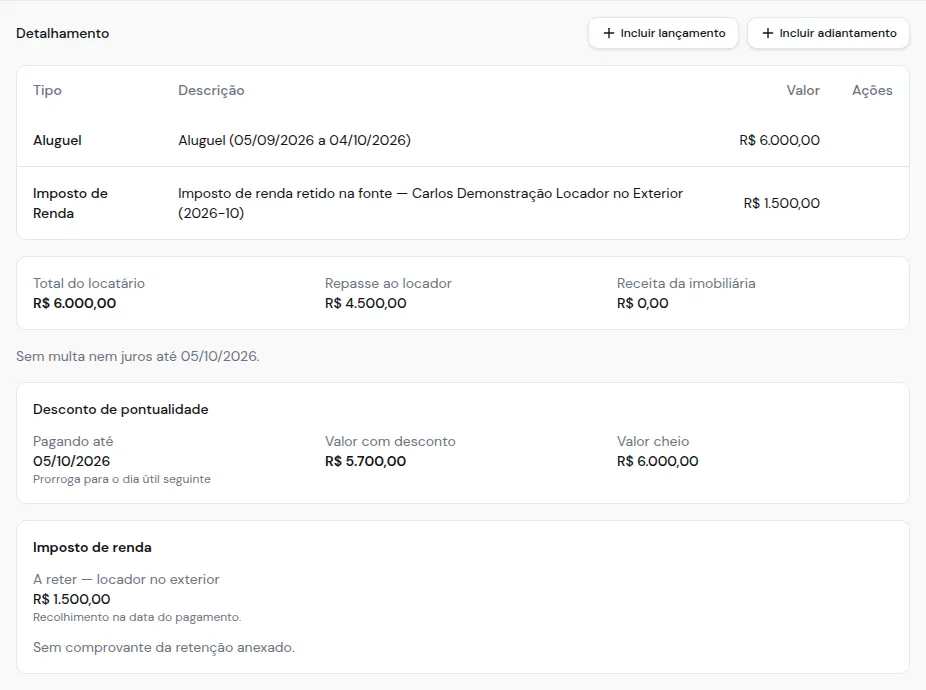The image size is (926, 690).
Task: Select Recolhimento na data do pagamento note
Action: click(x=137, y=617)
